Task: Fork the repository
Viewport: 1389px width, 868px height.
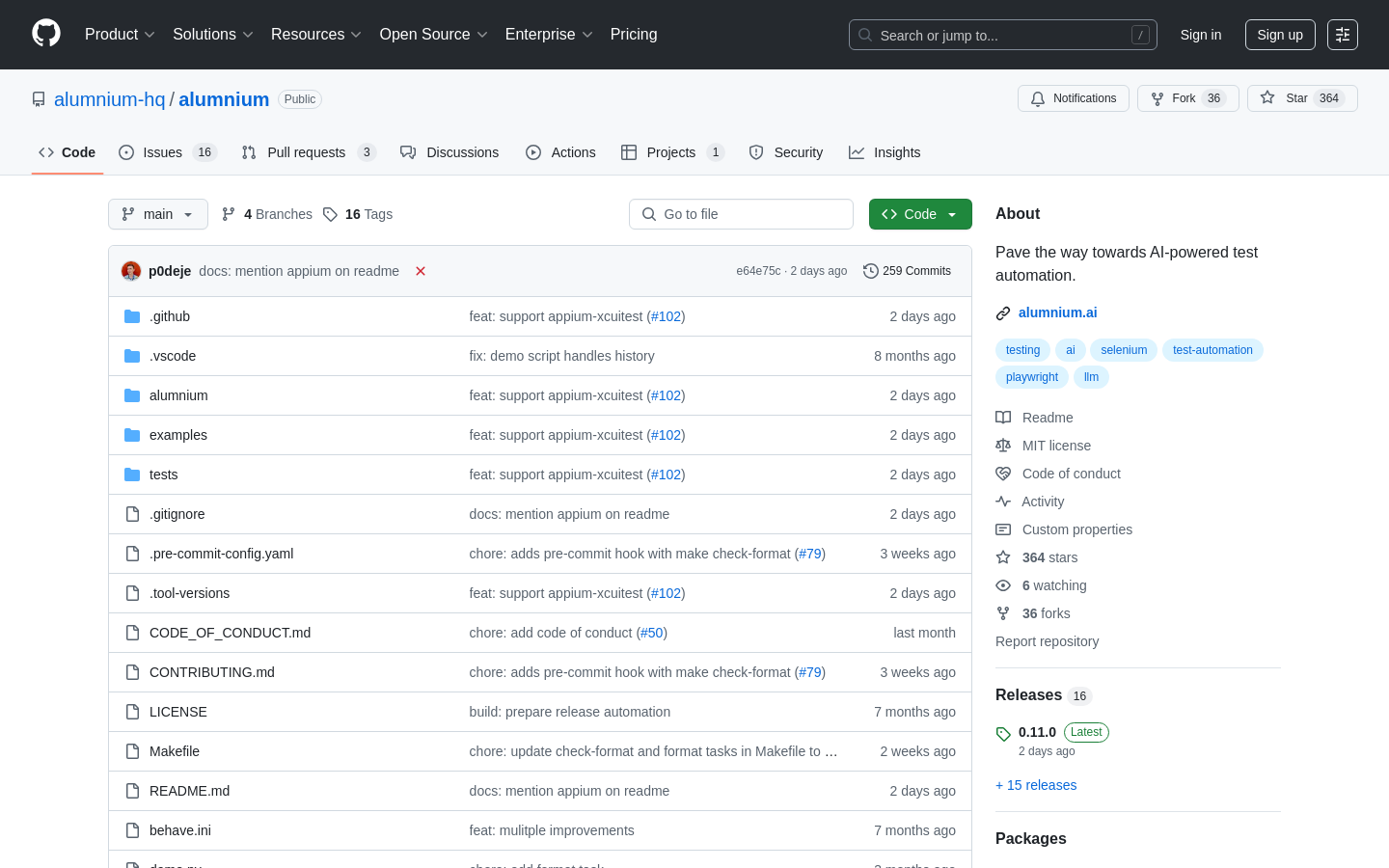Action: pyautogui.click(x=1187, y=98)
